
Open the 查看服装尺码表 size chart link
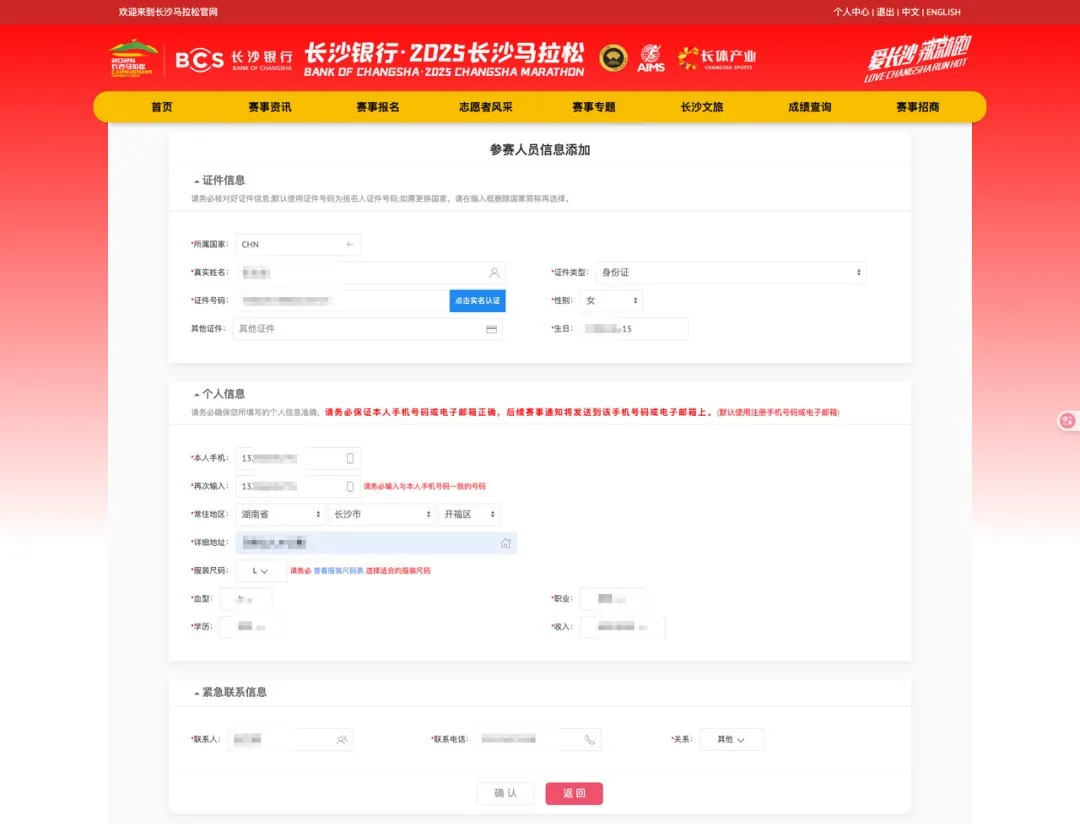[x=338, y=571]
